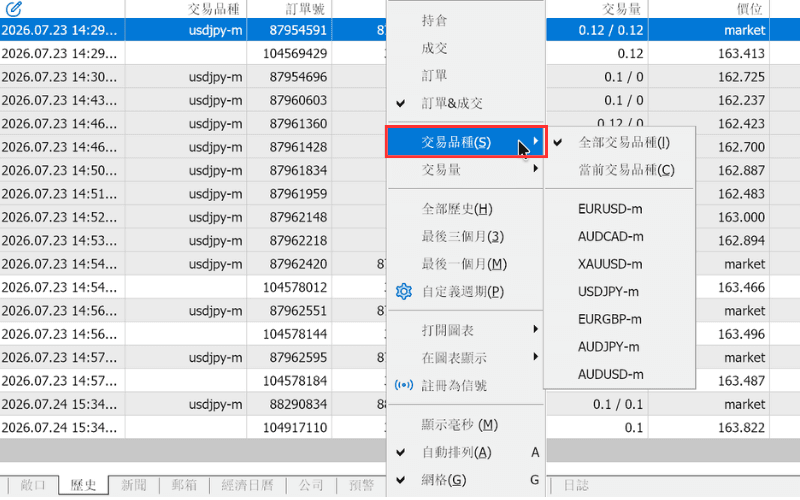Toggle 網格(G) checked option
Image resolution: width=800 pixels, height=500 pixels.
click(443, 480)
